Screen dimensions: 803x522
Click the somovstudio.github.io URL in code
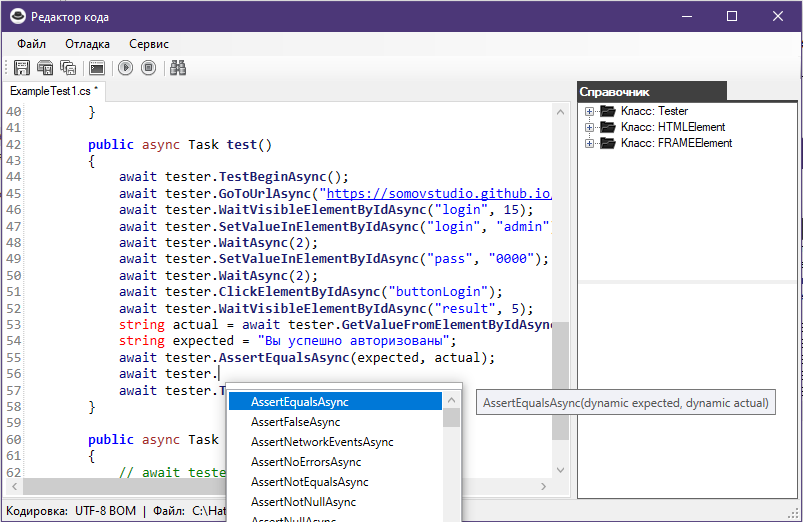point(440,193)
